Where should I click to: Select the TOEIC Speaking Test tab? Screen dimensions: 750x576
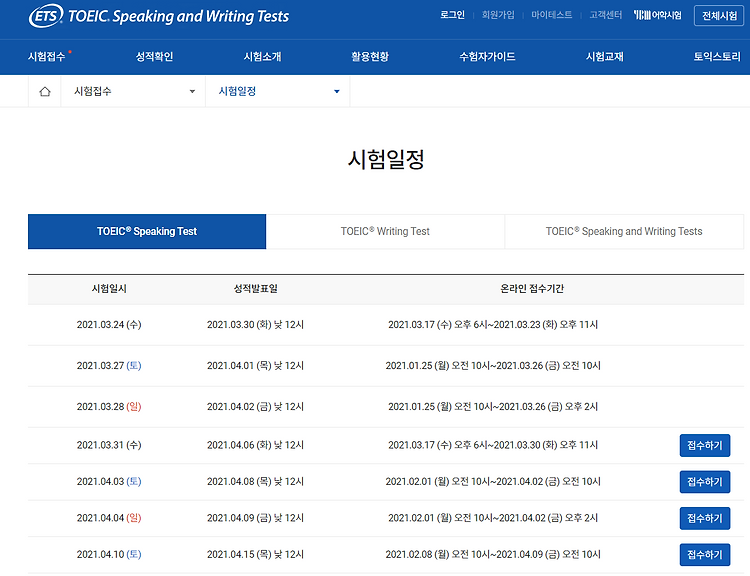[x=147, y=232]
